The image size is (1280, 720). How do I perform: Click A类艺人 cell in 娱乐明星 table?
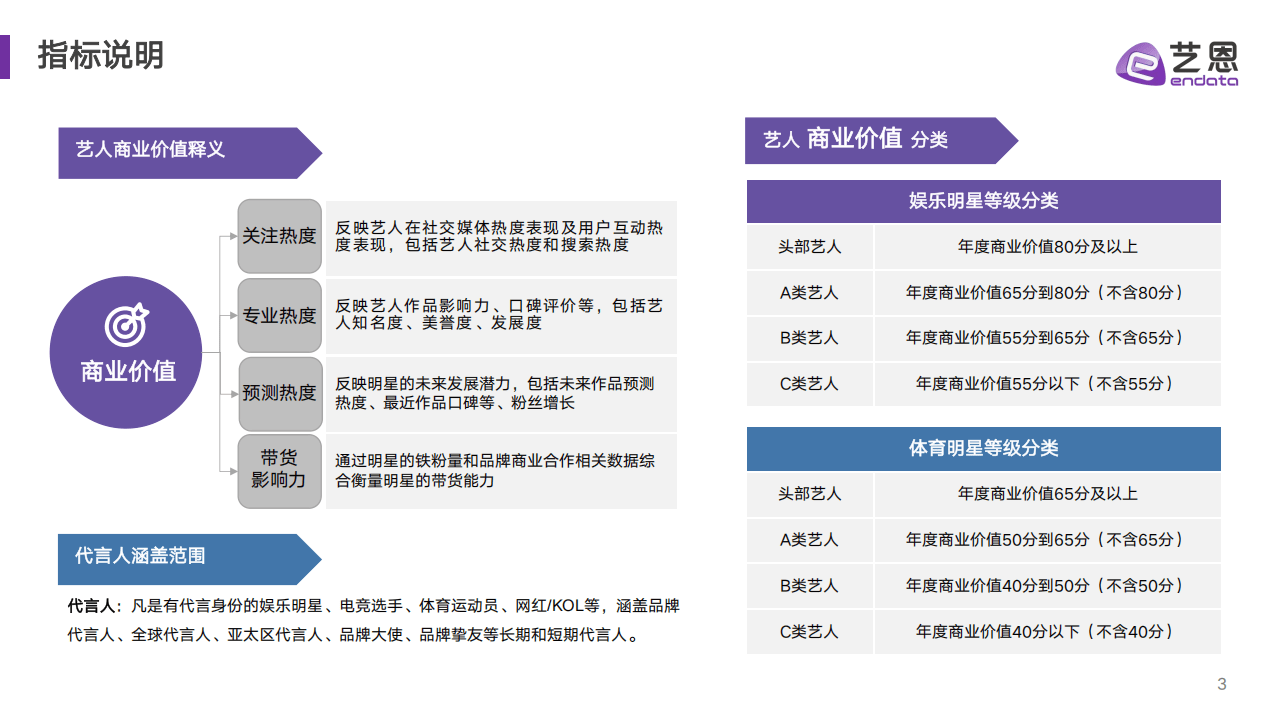click(810, 293)
